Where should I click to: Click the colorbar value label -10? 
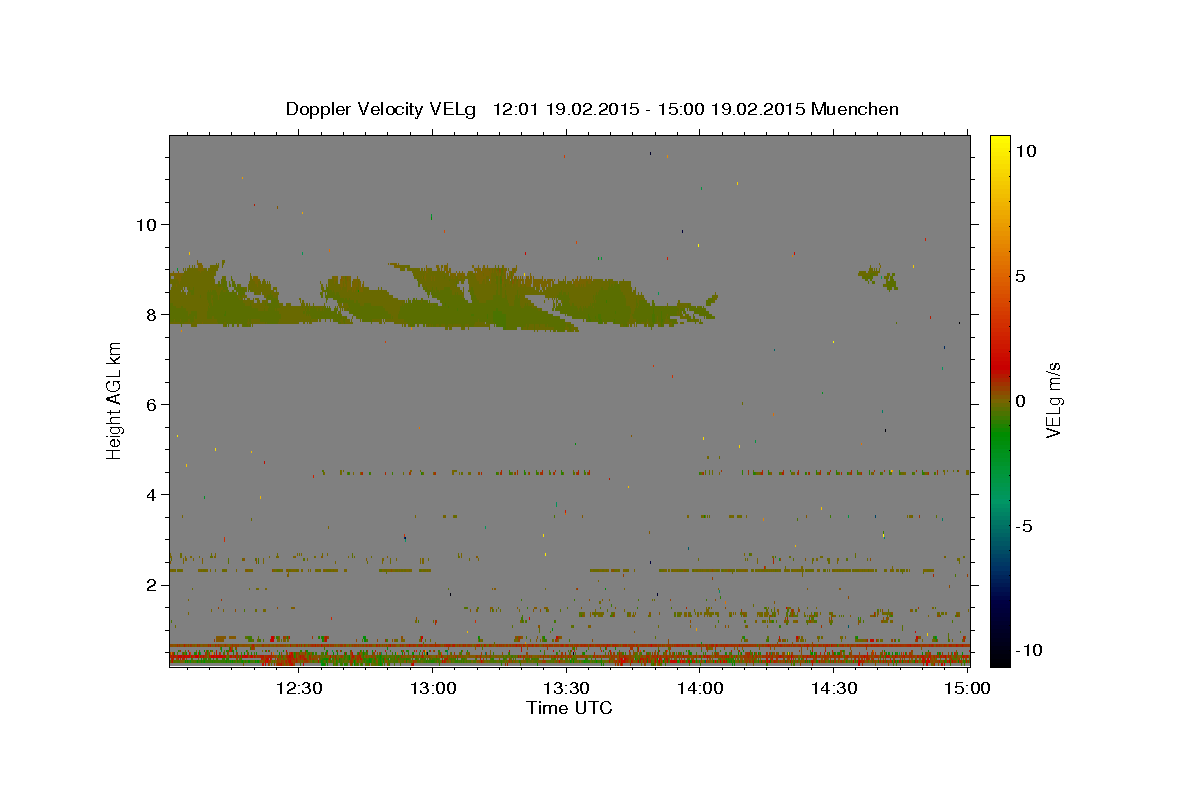click(x=1028, y=651)
